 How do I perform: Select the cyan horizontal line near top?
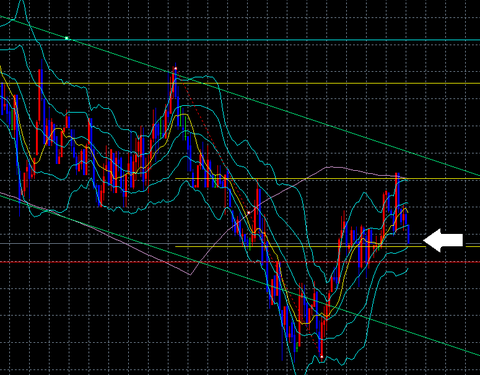point(240,40)
